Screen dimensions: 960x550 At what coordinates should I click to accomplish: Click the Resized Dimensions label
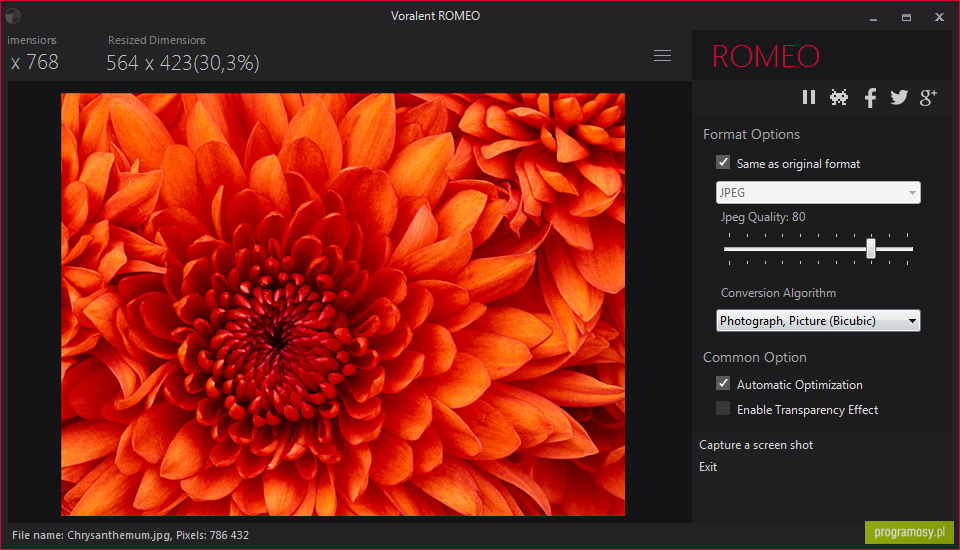[x=157, y=40]
